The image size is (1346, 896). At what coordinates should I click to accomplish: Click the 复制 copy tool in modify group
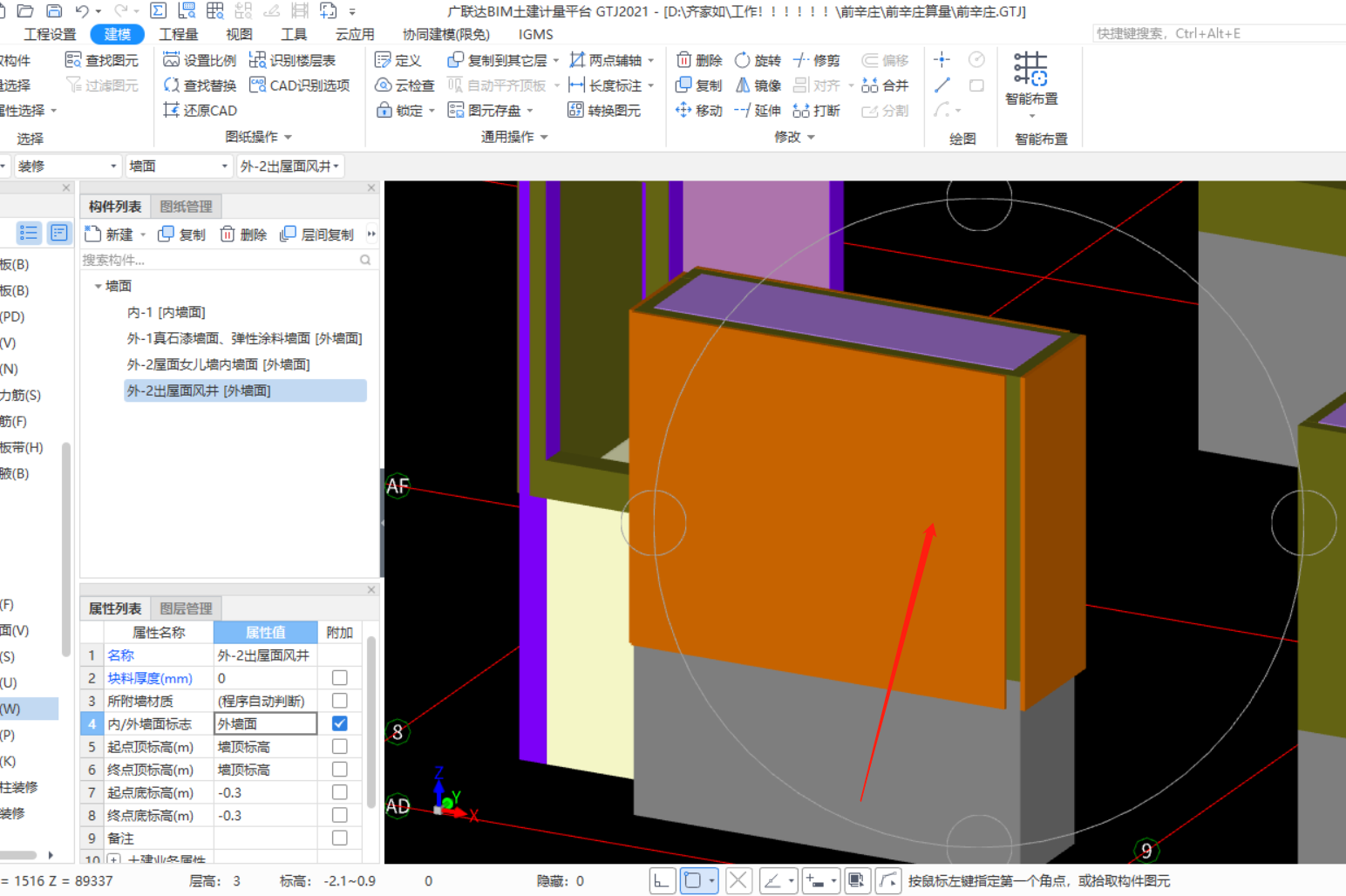click(x=699, y=85)
